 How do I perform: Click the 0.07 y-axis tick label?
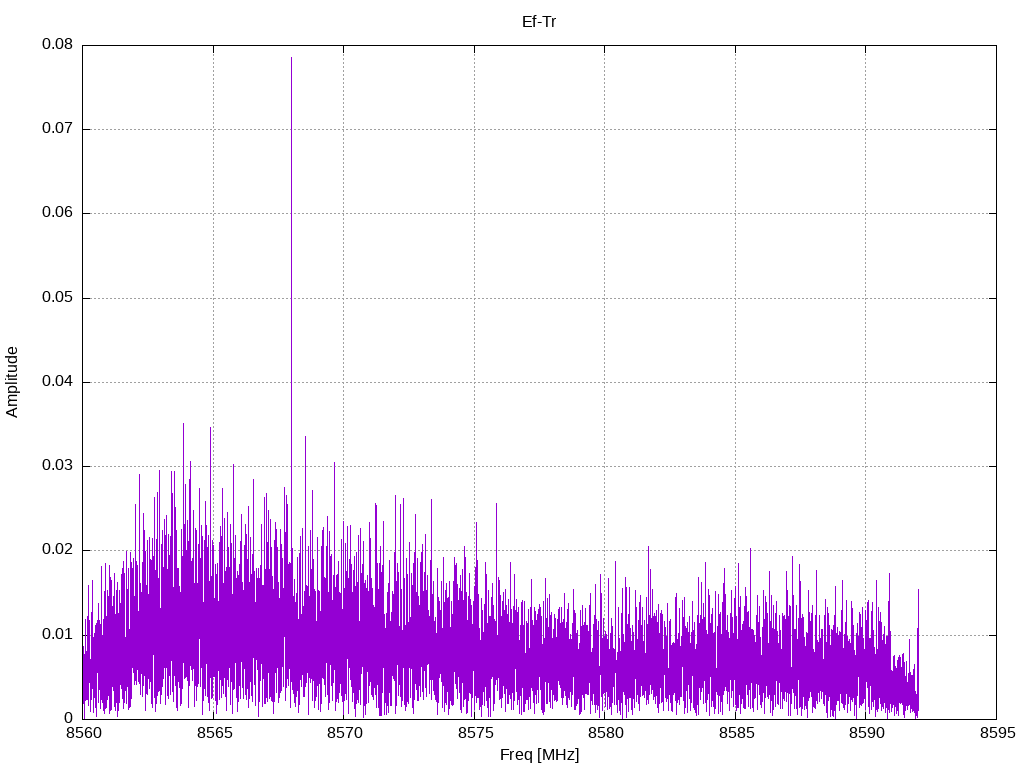(x=57, y=129)
